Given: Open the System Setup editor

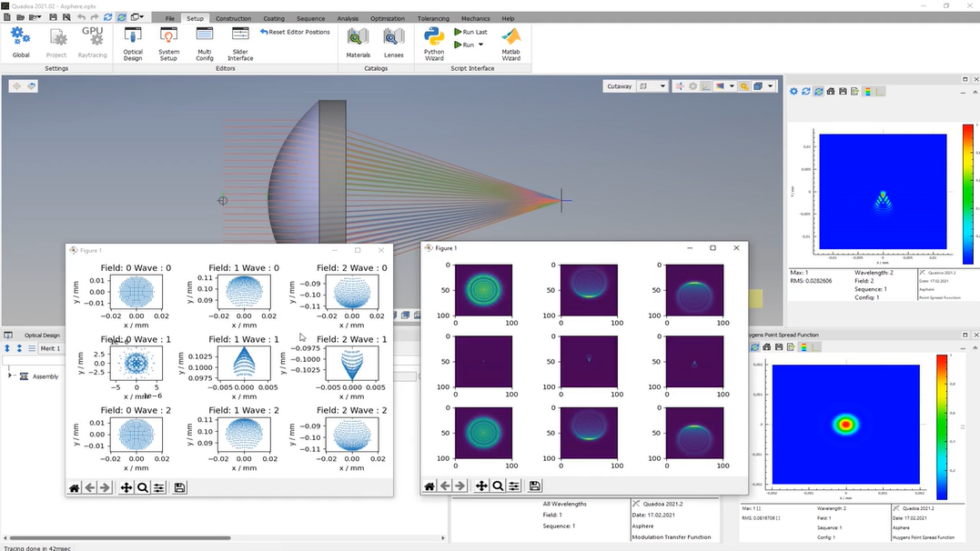Looking at the screenshot, I should coord(169,44).
